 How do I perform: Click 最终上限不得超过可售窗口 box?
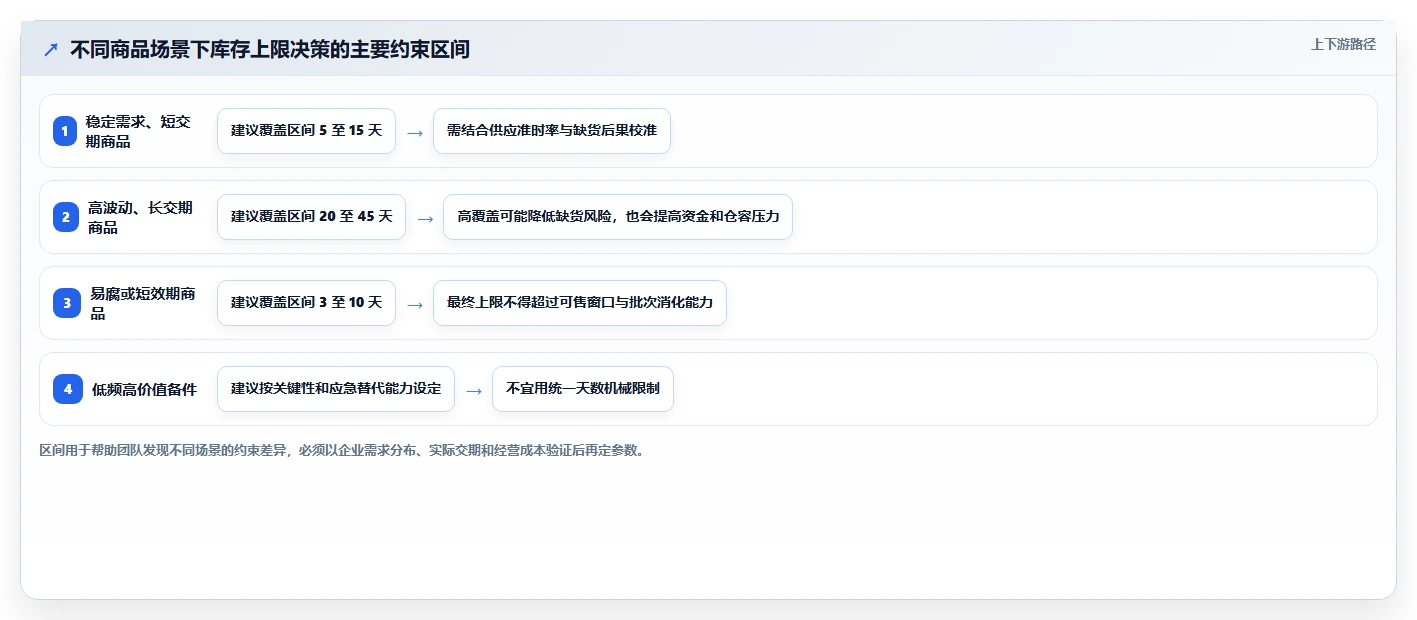tap(580, 303)
